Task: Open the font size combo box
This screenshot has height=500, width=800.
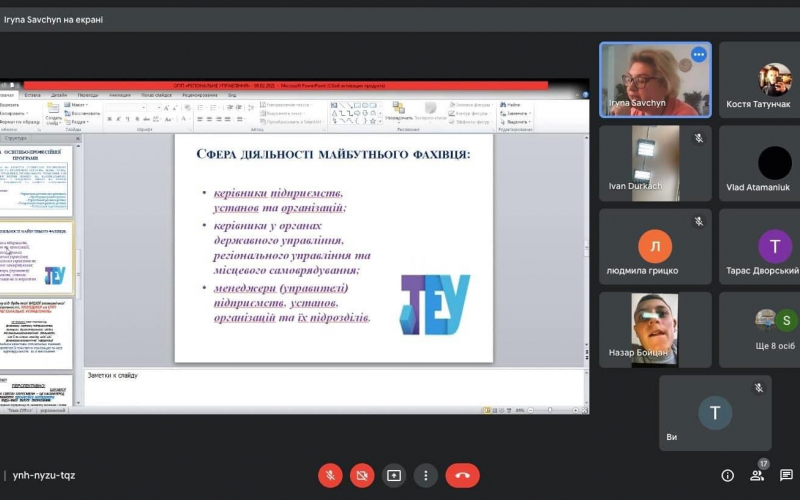Action: point(154,108)
